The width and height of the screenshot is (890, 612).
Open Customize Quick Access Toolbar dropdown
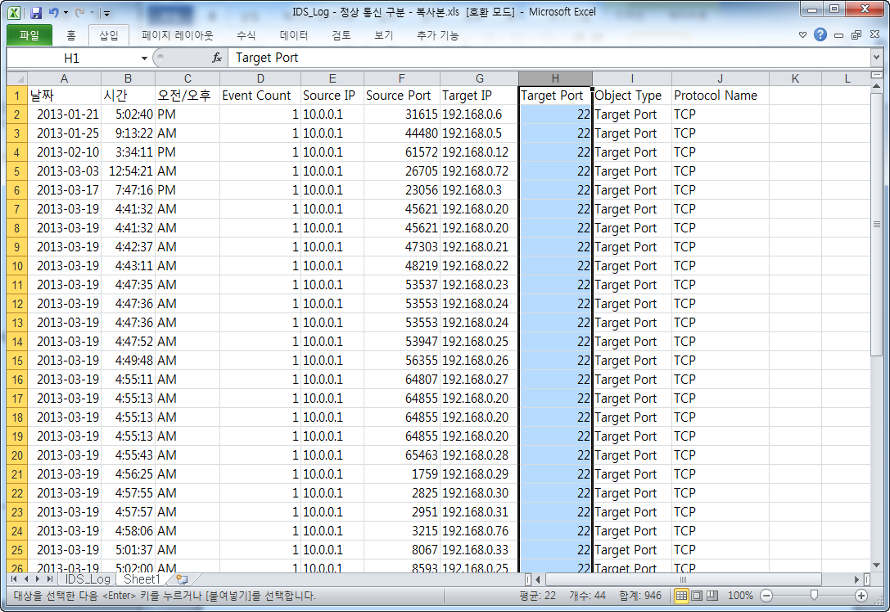click(106, 13)
